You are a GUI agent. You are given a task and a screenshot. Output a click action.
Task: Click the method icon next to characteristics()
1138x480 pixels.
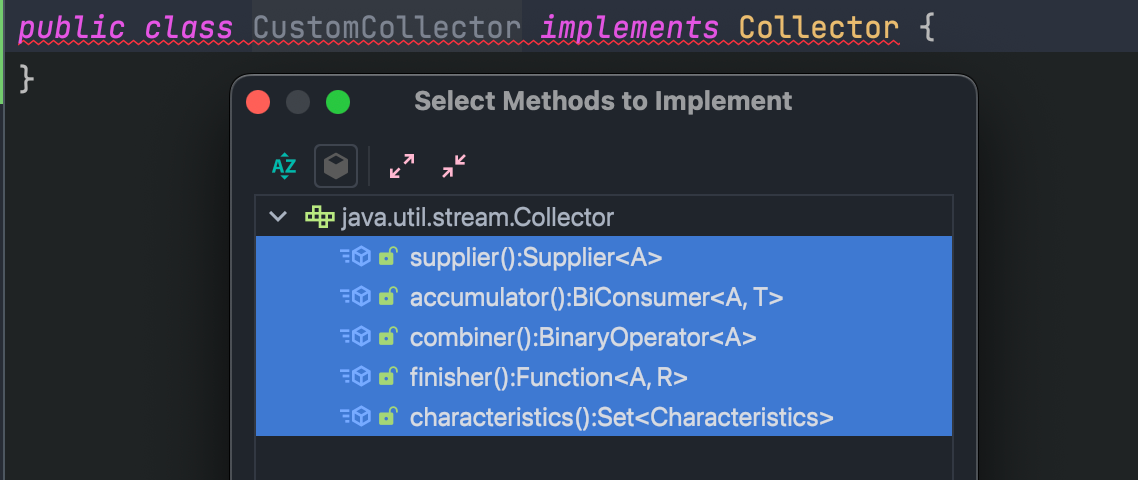coord(356,416)
